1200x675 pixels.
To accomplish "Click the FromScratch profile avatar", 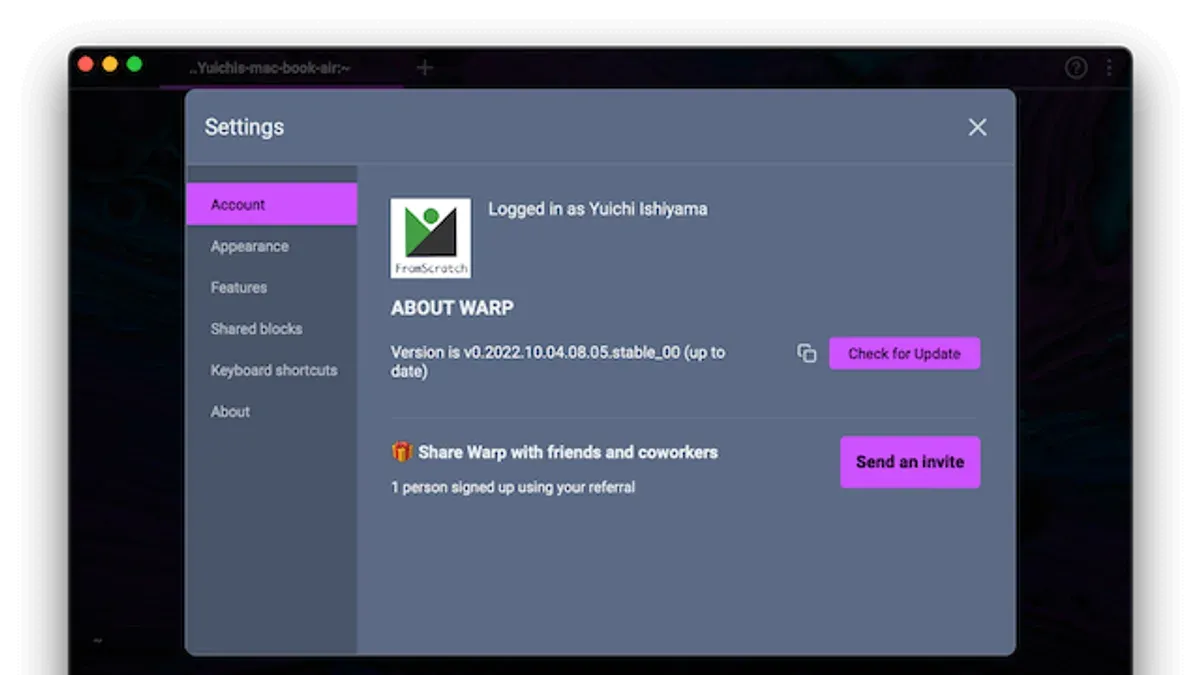I will [x=430, y=237].
